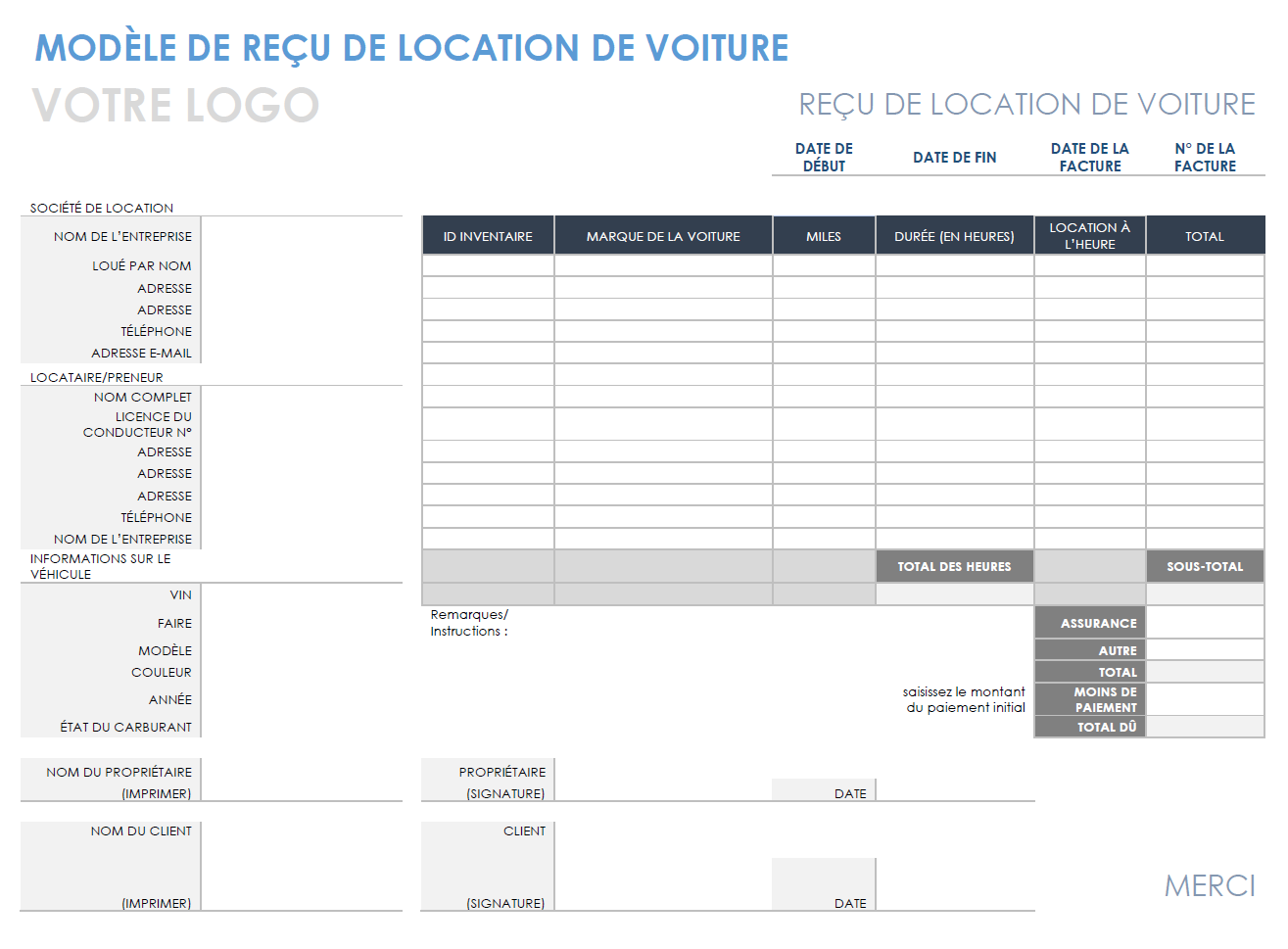Click the LOUÉ PAR NOM label
The height and width of the screenshot is (949, 1288).
pyautogui.click(x=142, y=265)
